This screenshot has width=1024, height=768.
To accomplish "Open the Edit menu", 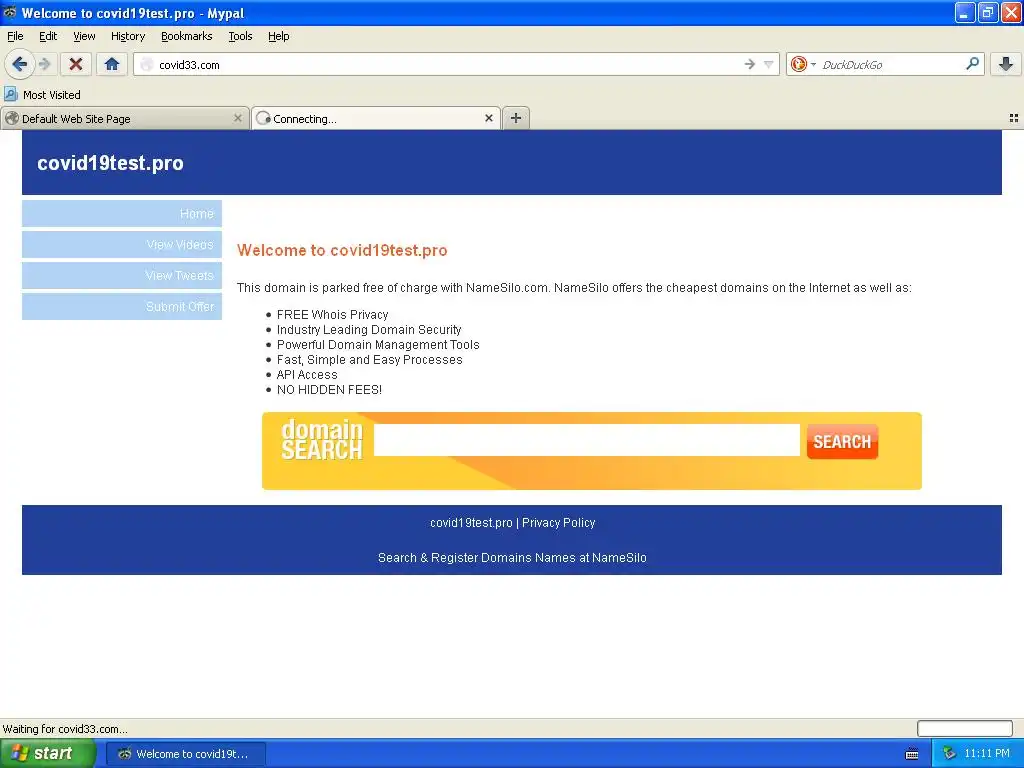I will 48,37.
